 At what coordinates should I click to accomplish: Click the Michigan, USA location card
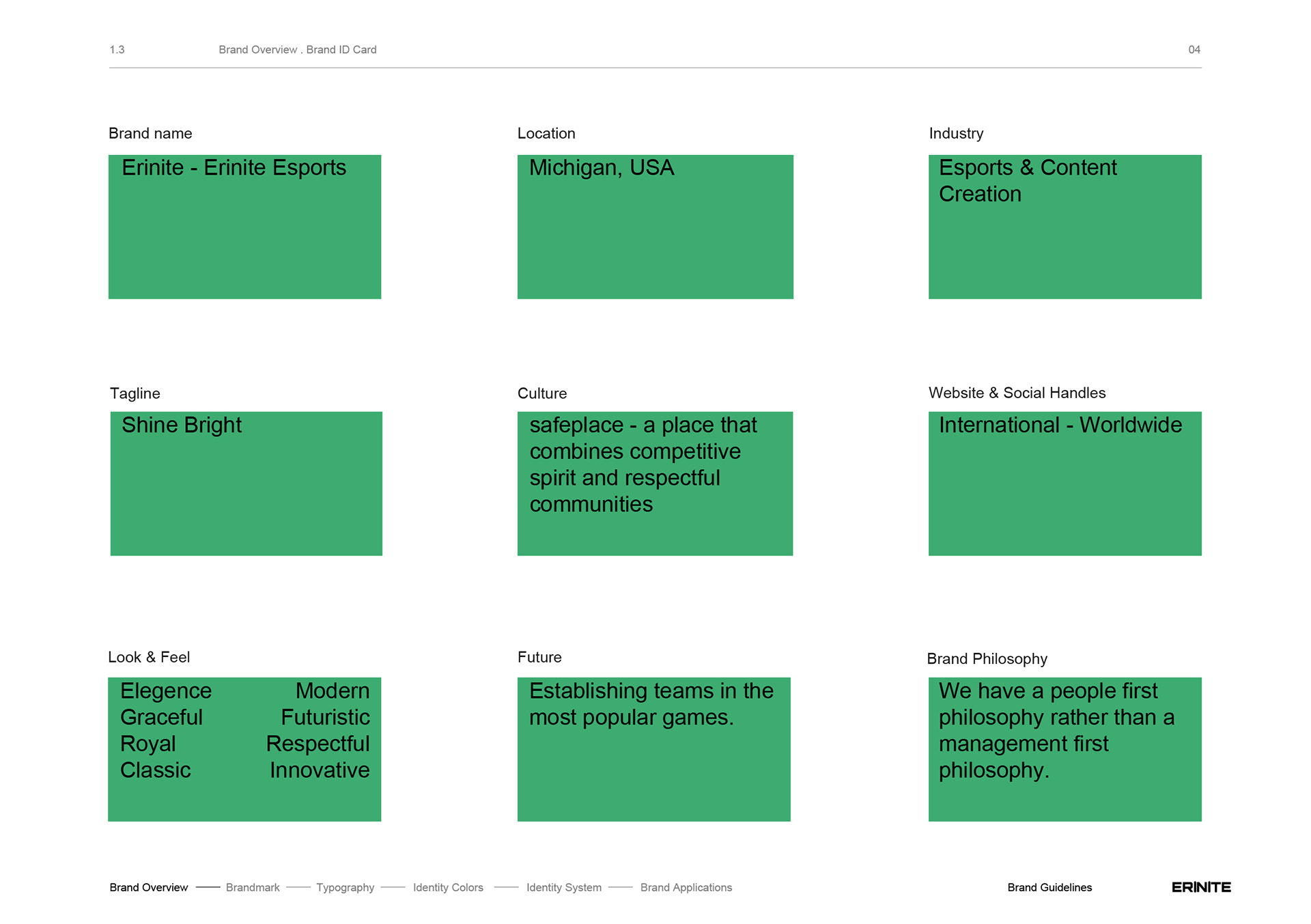(x=655, y=227)
